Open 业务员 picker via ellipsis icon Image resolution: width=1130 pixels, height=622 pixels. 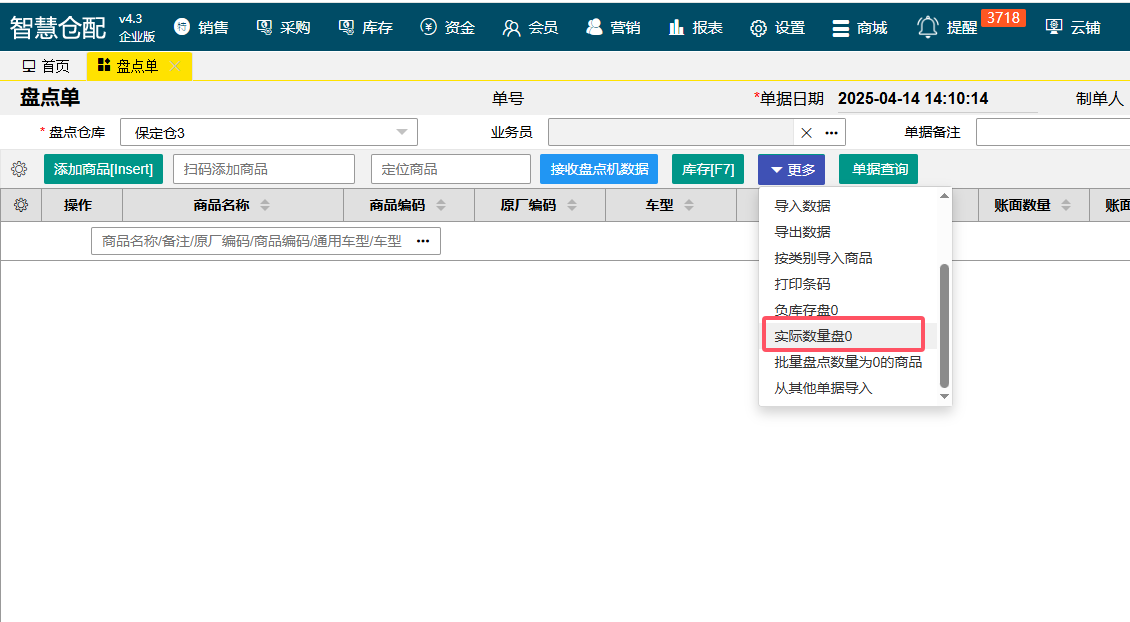point(831,133)
